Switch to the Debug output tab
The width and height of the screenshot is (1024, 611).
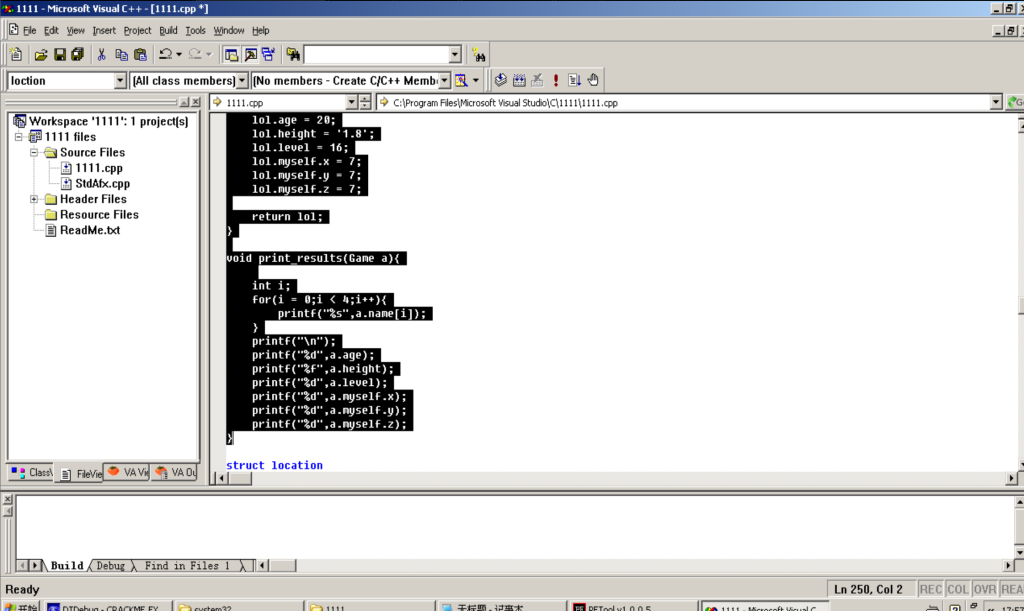pyautogui.click(x=110, y=566)
